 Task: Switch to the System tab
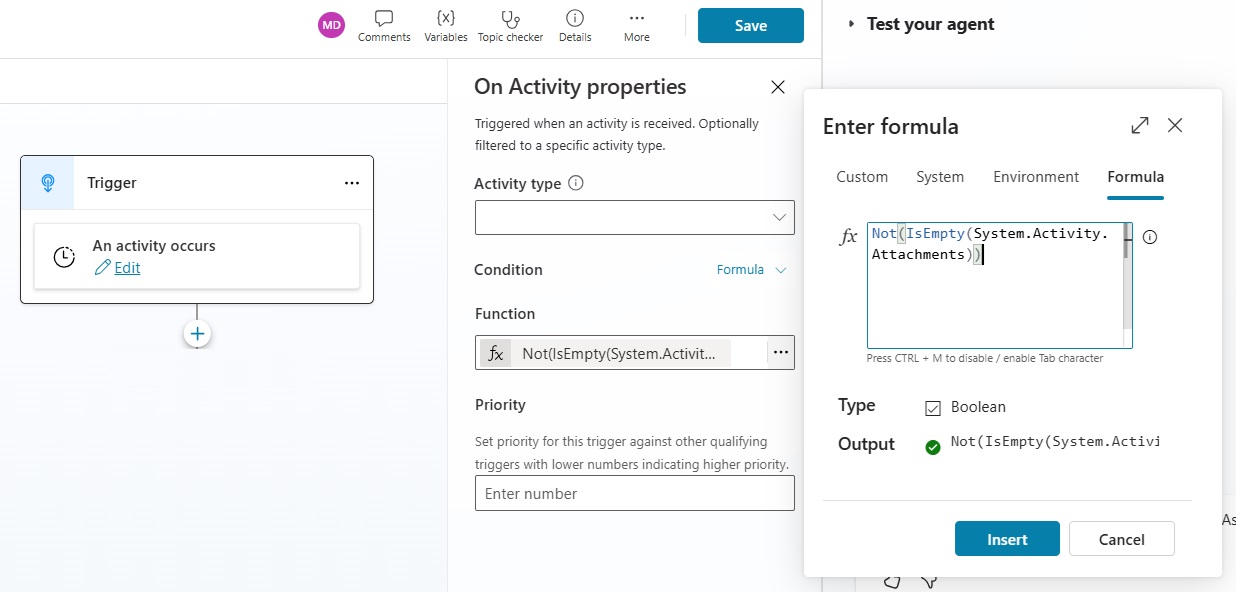[x=940, y=176]
